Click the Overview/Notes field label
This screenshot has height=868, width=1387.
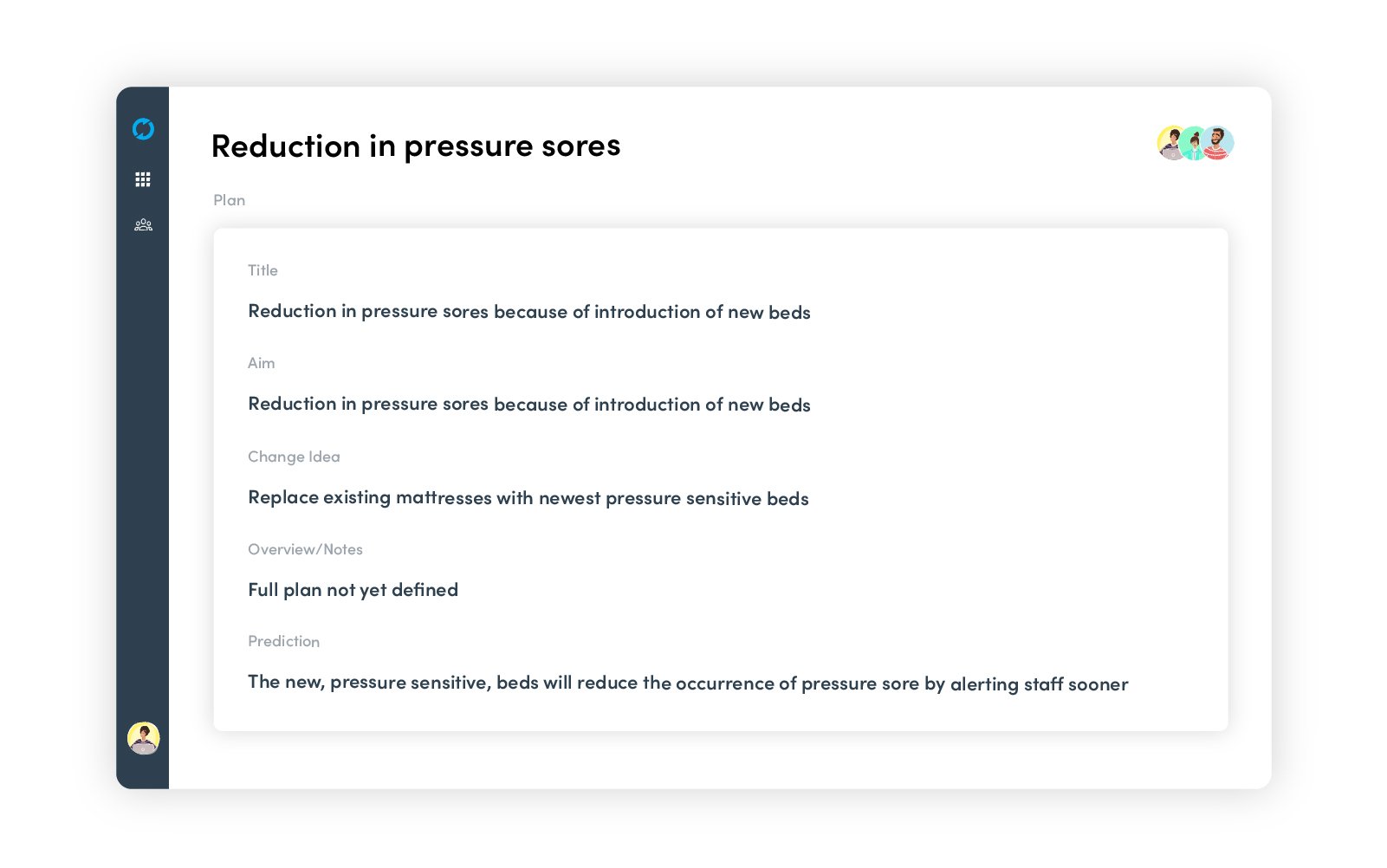305,549
